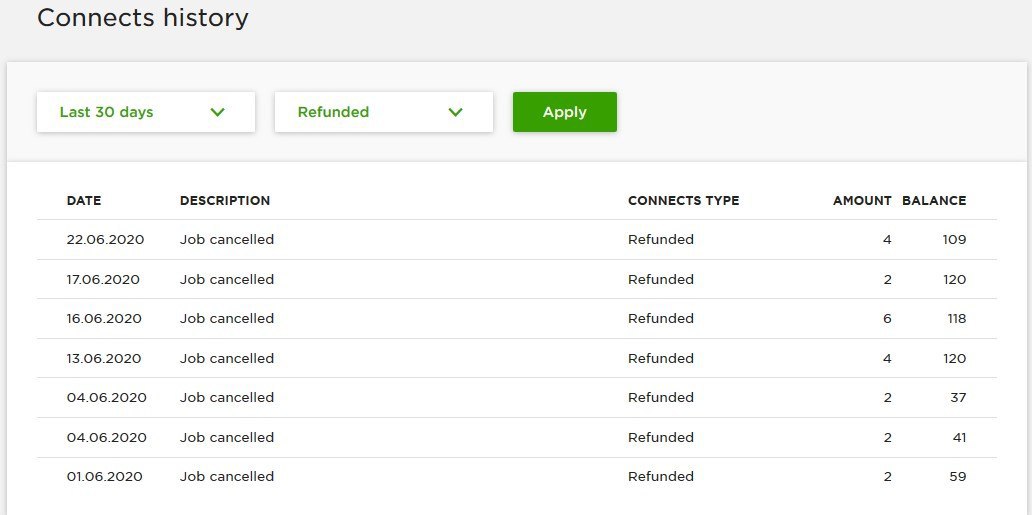Click the chevron arrow beside Last 30 days
This screenshot has width=1032, height=515.
217,112
